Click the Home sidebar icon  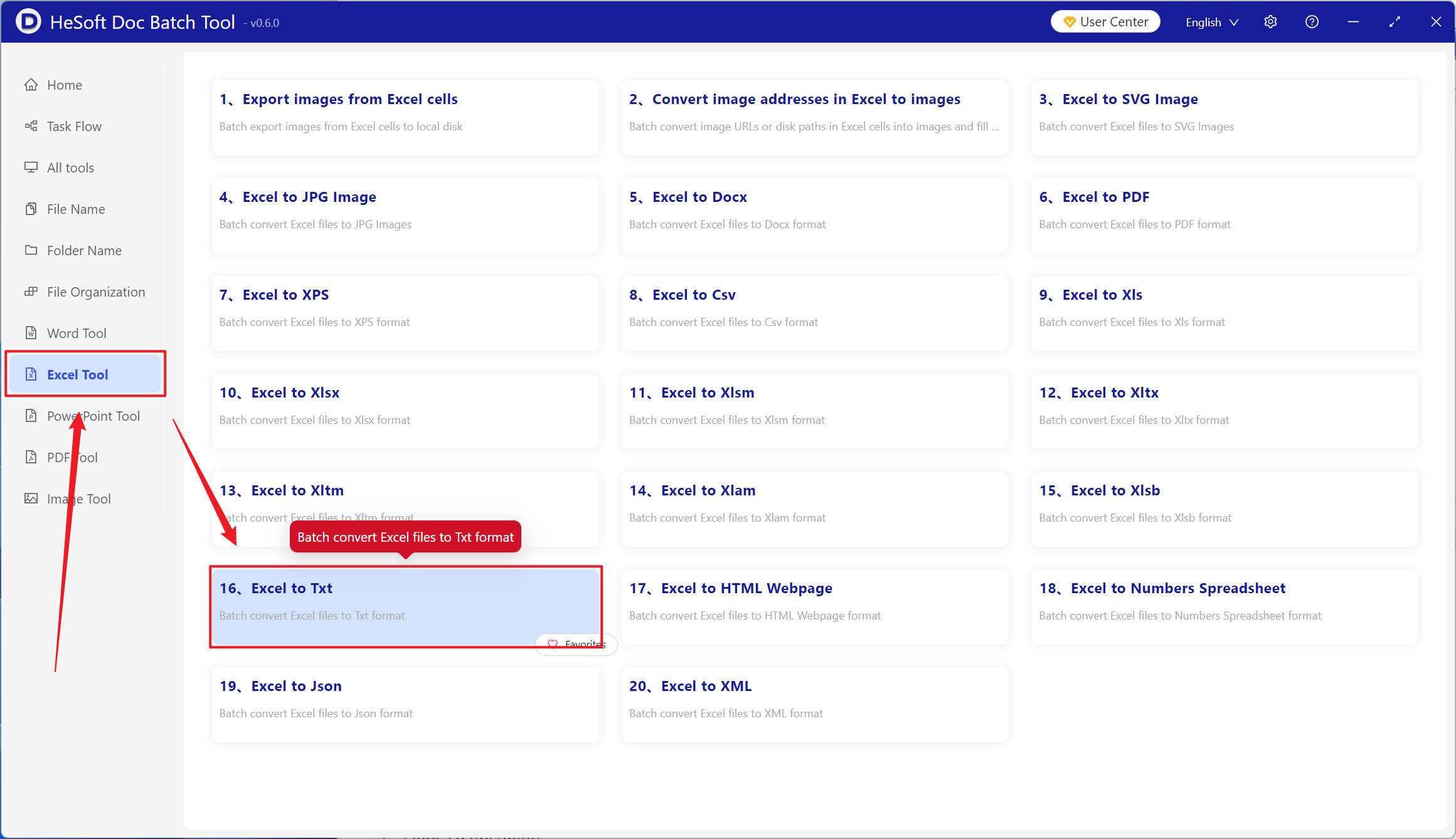click(31, 85)
